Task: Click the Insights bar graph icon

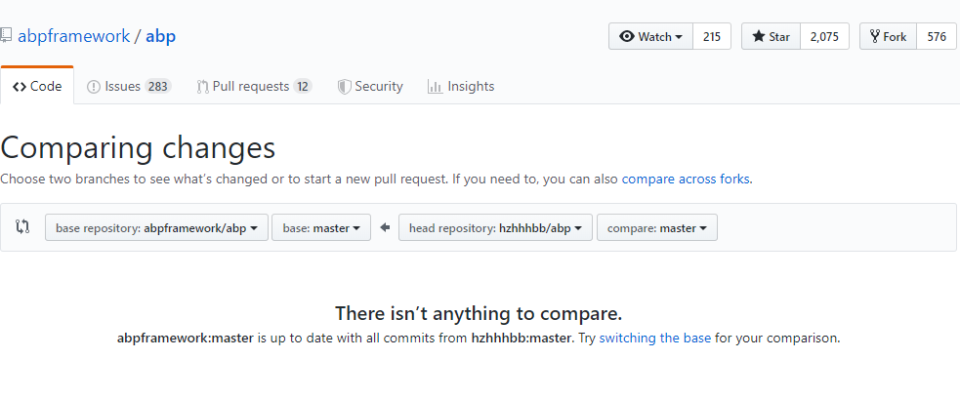Action: click(435, 87)
